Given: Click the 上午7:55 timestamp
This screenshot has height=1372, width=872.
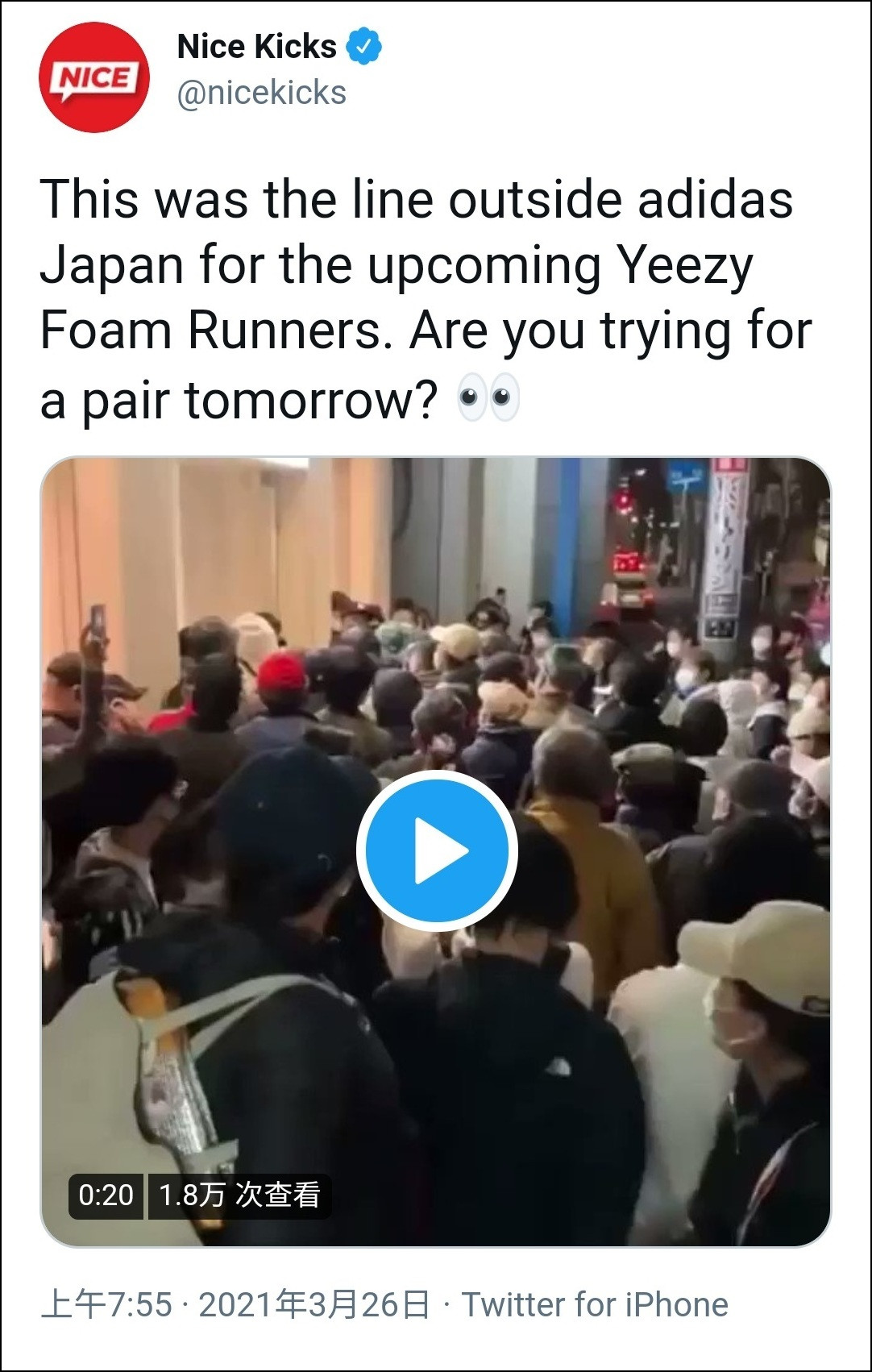Looking at the screenshot, I should click(106, 1304).
